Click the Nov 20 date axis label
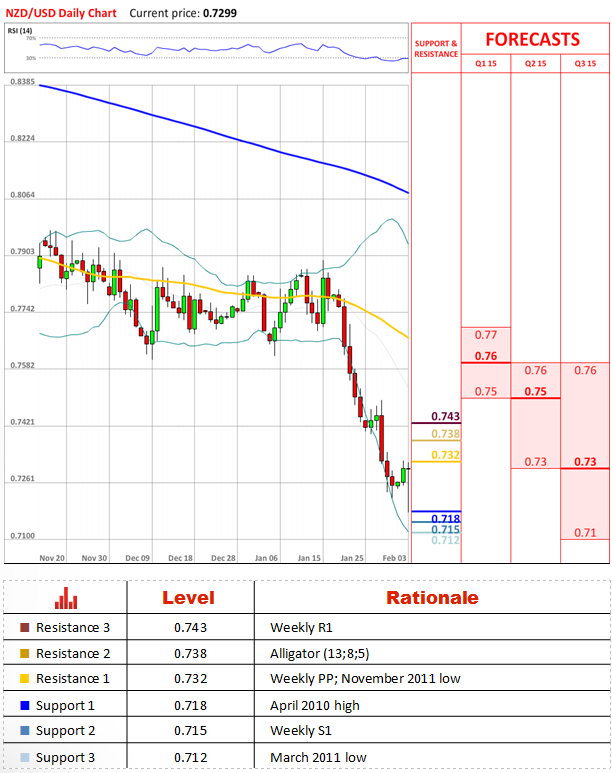The width and height of the screenshot is (612, 773). click(52, 558)
